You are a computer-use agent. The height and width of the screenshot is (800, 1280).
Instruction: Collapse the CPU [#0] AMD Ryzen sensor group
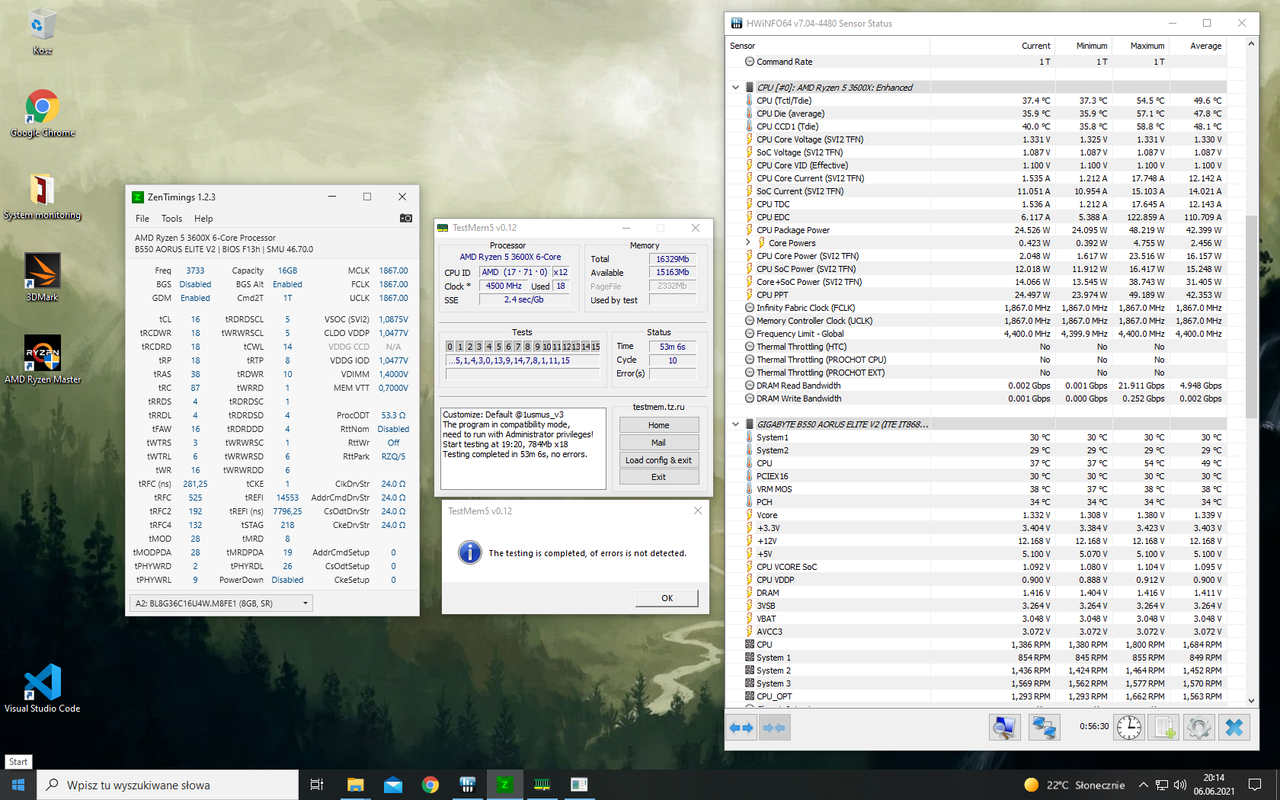click(735, 87)
